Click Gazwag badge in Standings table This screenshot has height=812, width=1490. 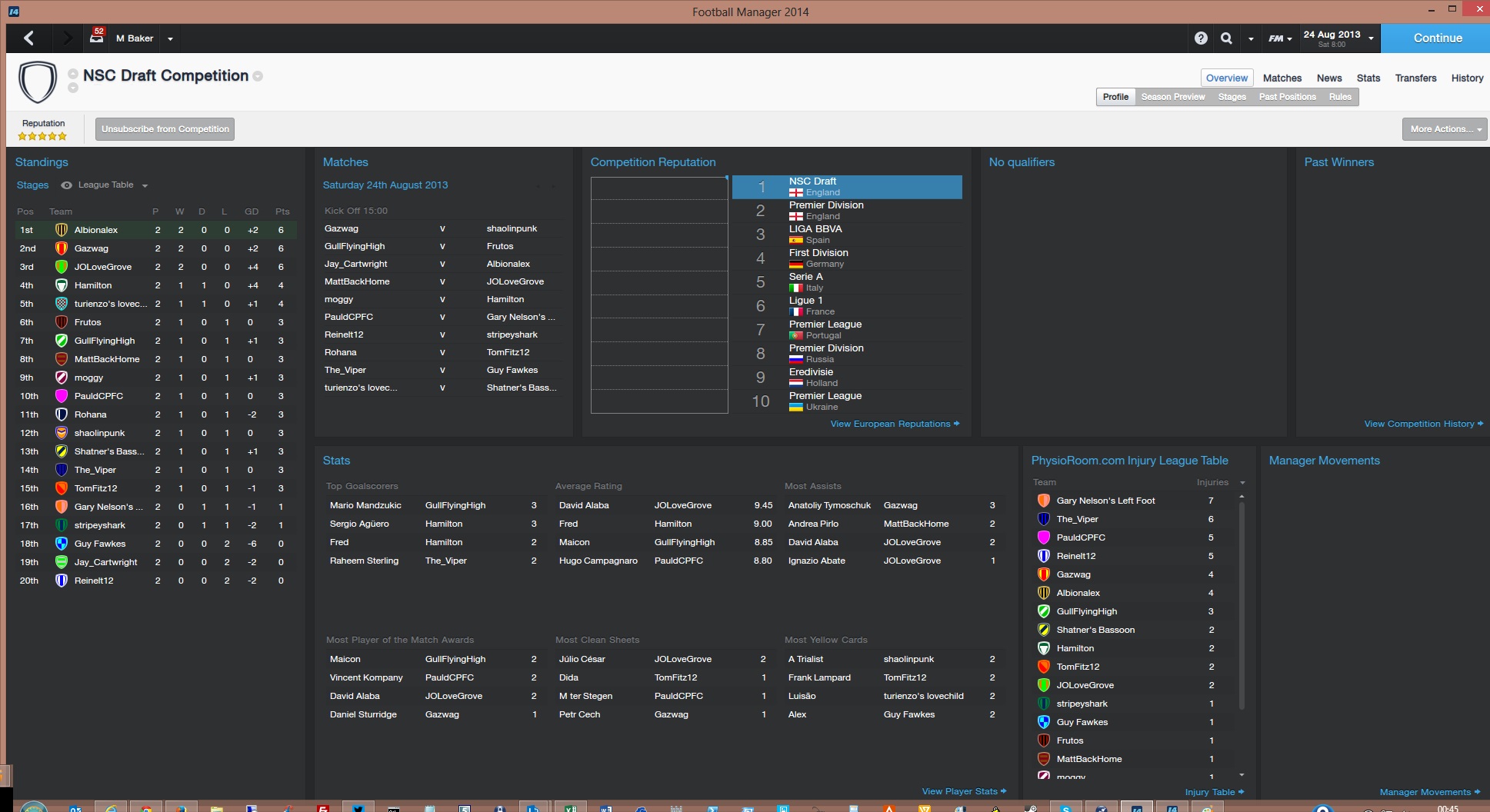point(62,248)
